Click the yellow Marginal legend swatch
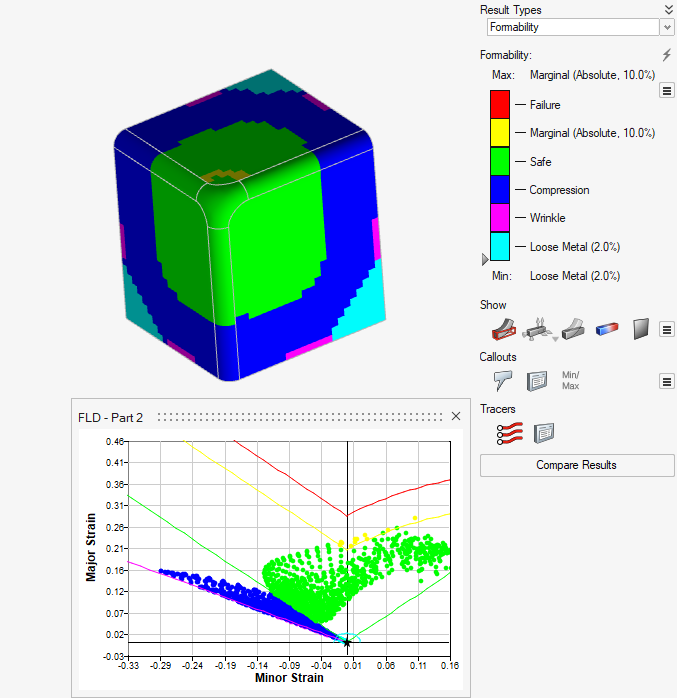Screen dimensions: 677x698 point(500,133)
